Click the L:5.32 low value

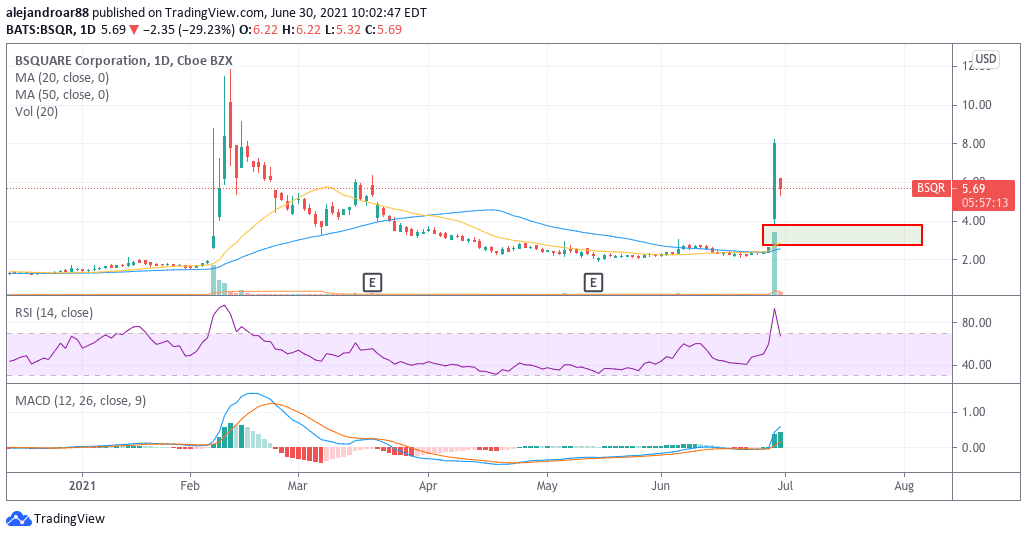pos(344,29)
